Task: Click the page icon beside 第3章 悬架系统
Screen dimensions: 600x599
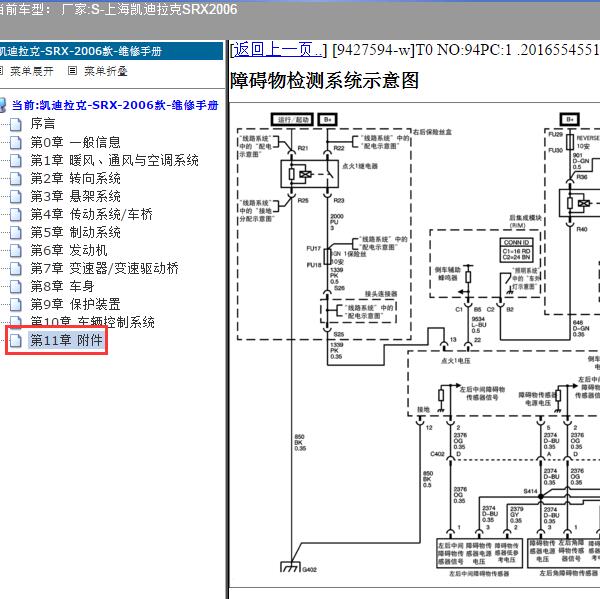Action: pyautogui.click(x=16, y=196)
